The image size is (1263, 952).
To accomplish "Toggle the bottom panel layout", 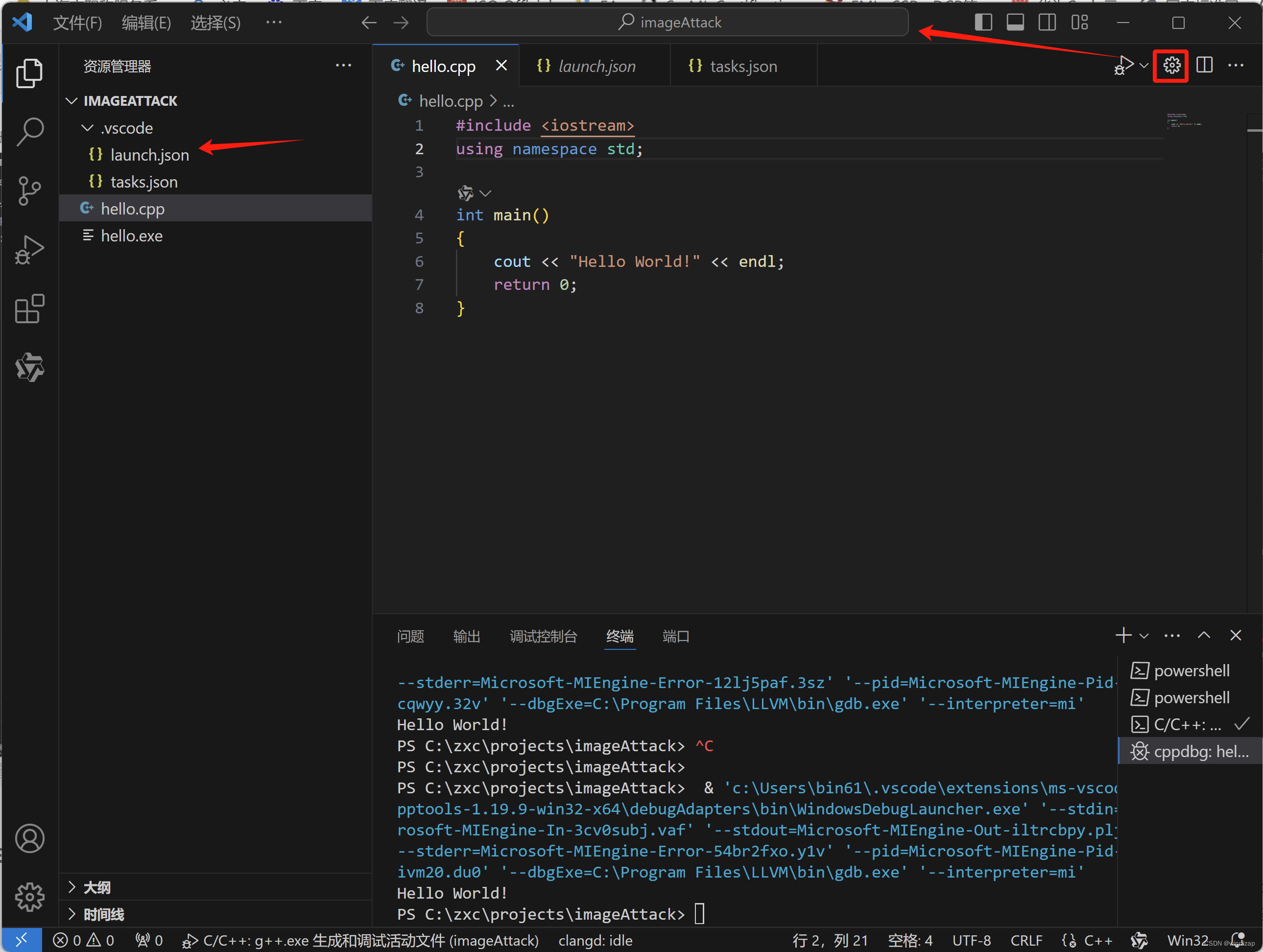I will point(1015,22).
